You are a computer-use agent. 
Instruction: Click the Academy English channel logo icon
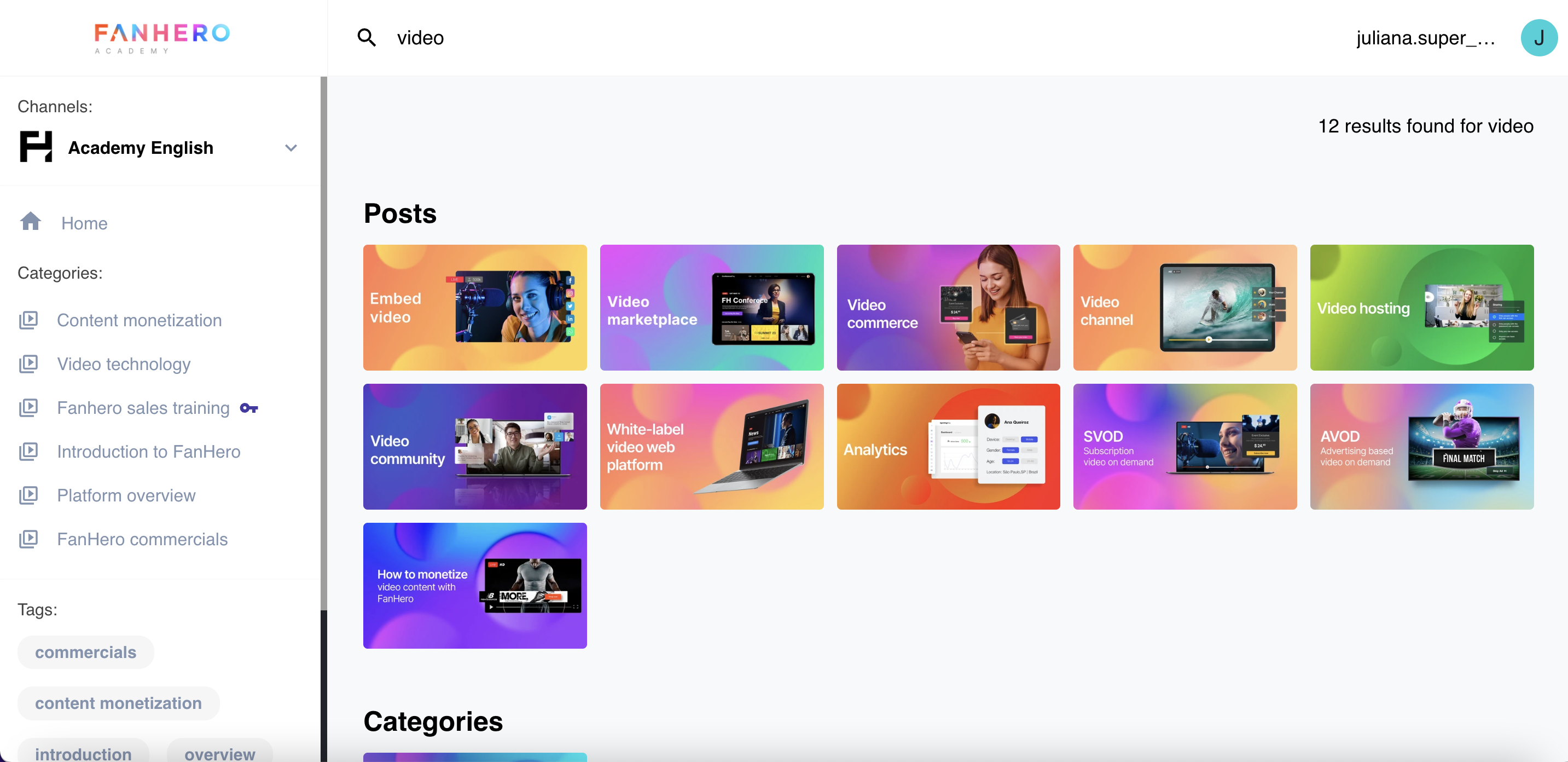[36, 147]
